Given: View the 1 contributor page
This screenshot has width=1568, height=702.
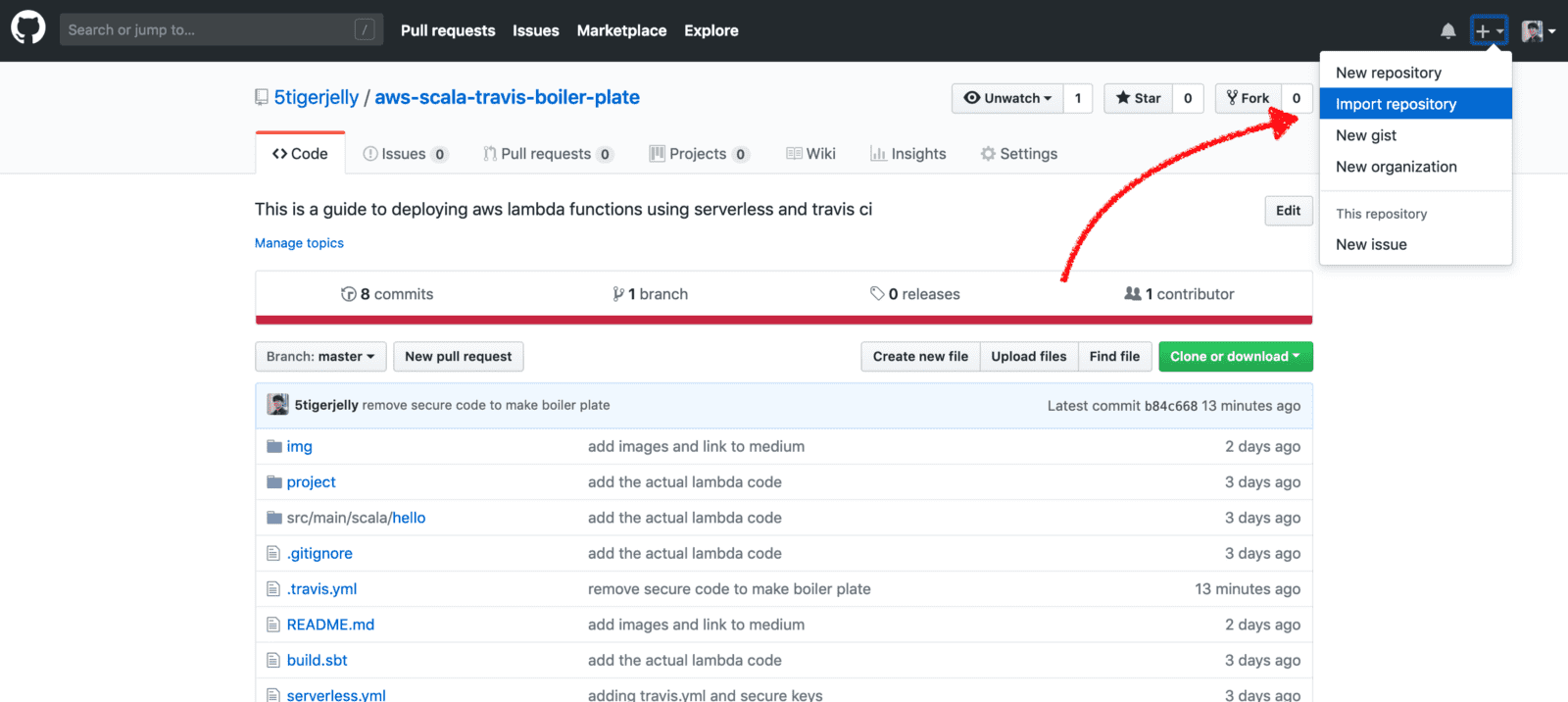Looking at the screenshot, I should tap(1179, 294).
